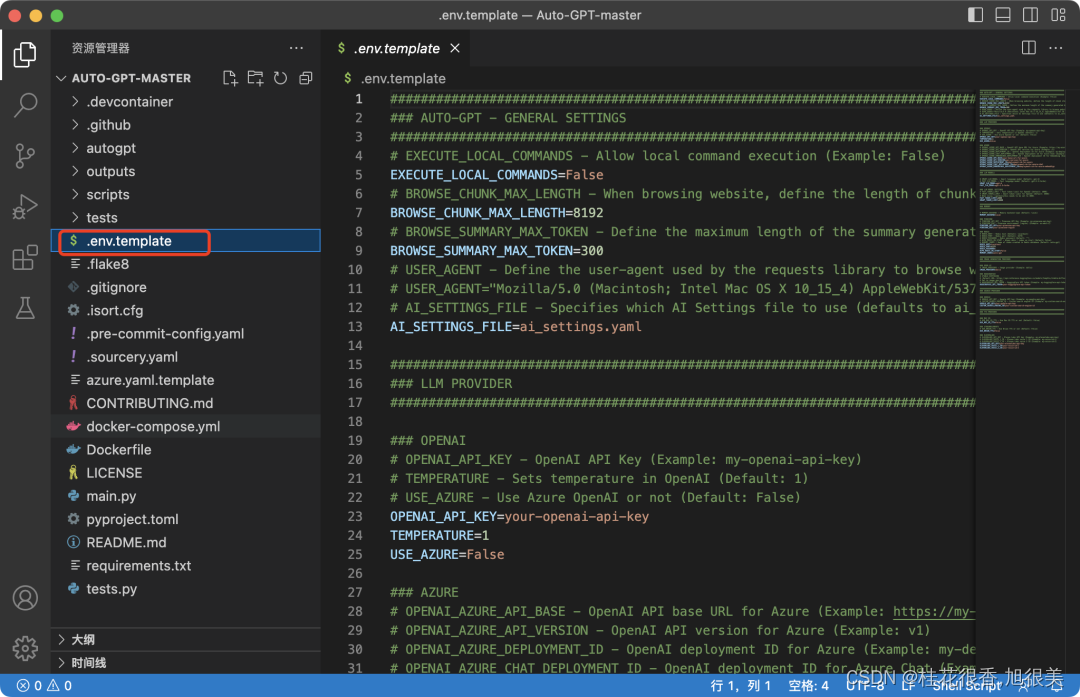Screen dimensions: 1080x697
Task: Click the editor minimap preview
Action: (x=1022, y=220)
